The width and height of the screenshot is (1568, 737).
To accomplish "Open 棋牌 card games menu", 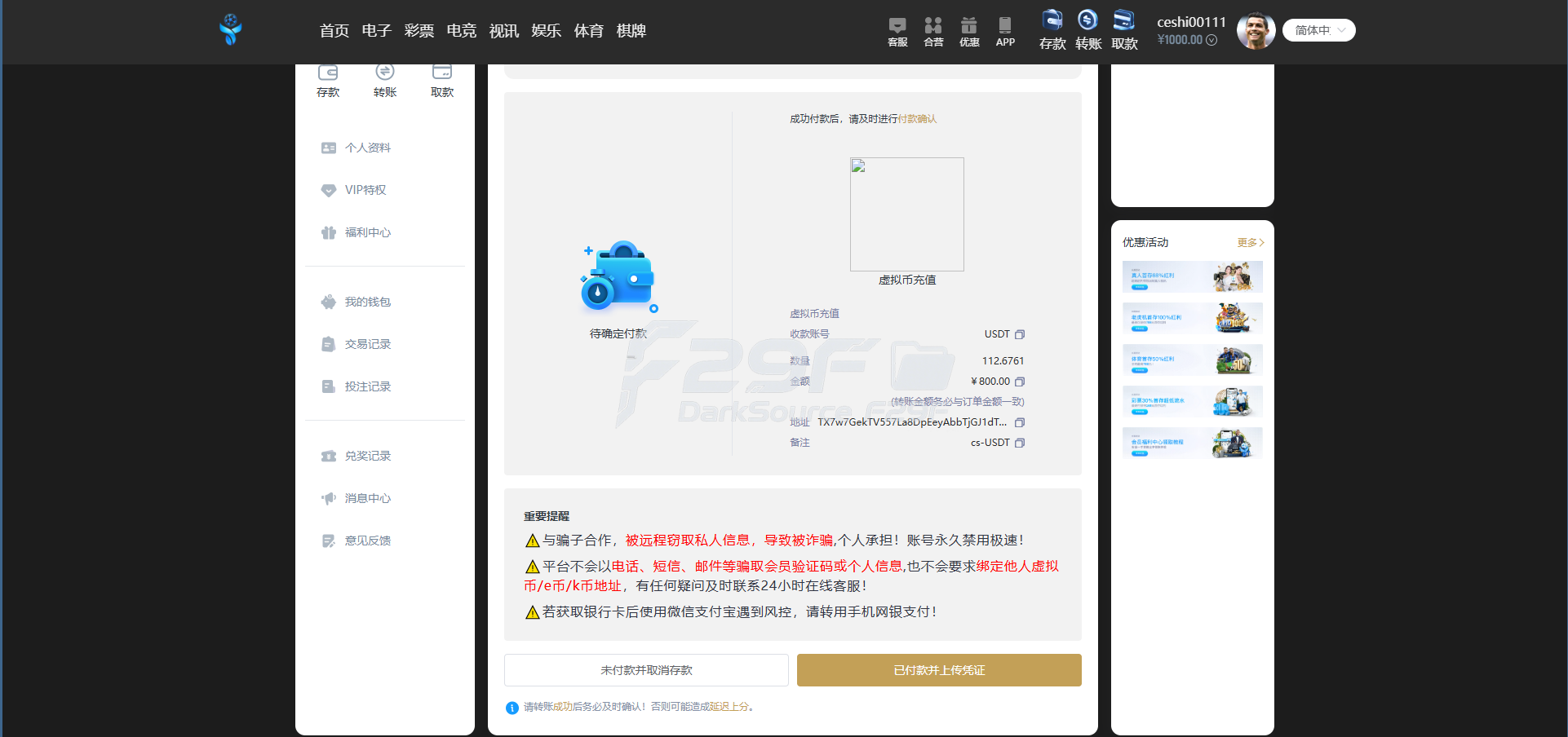I will pos(631,30).
